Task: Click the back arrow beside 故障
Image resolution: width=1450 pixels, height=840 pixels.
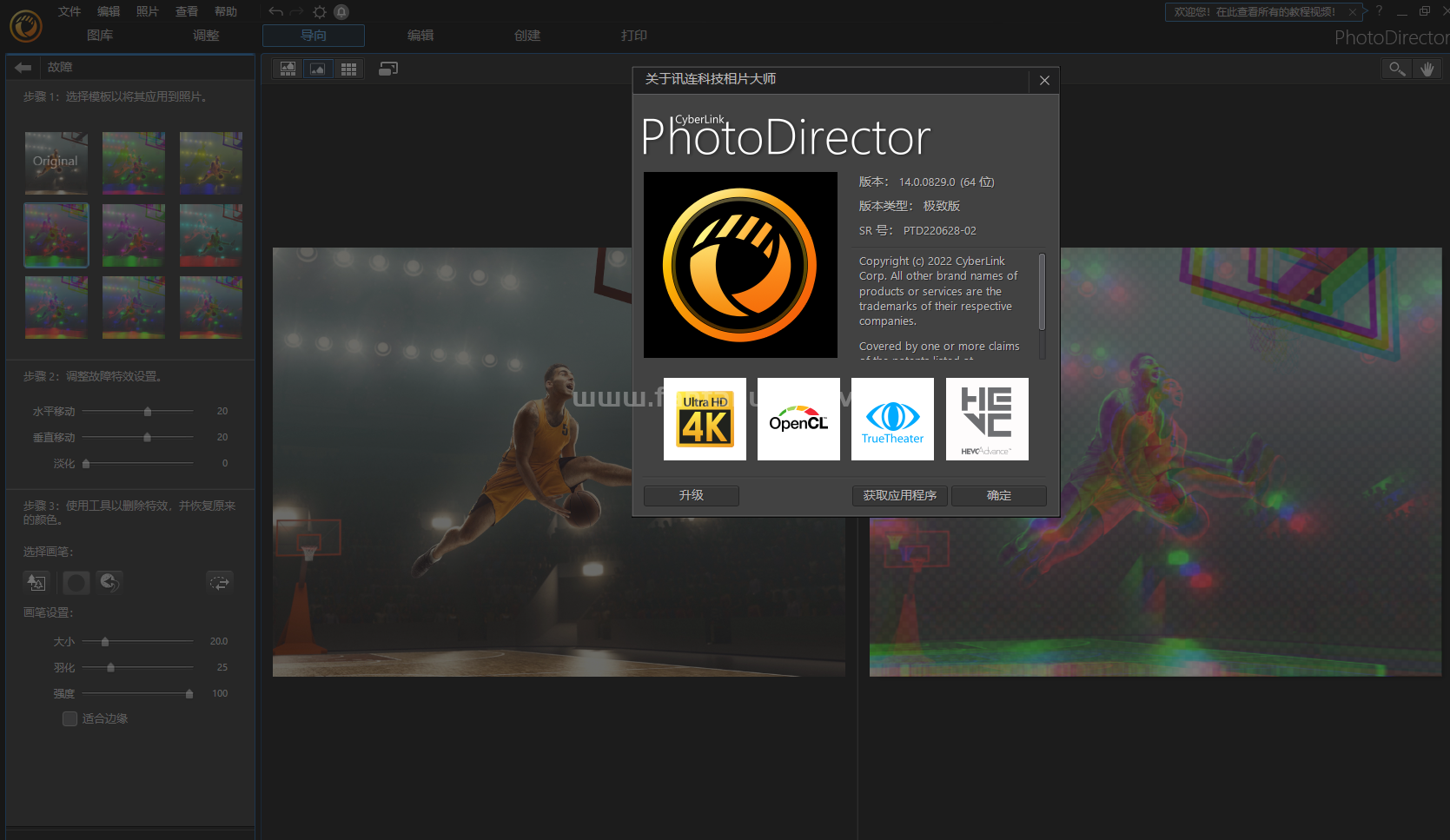Action: (x=23, y=67)
